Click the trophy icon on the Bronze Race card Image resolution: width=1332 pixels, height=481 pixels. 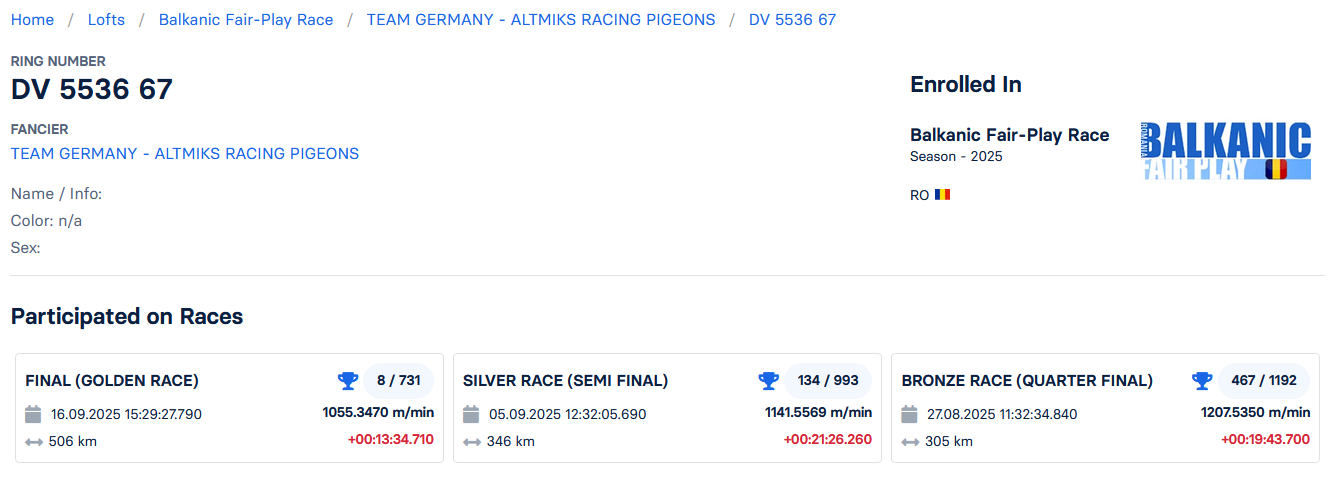(x=1202, y=381)
